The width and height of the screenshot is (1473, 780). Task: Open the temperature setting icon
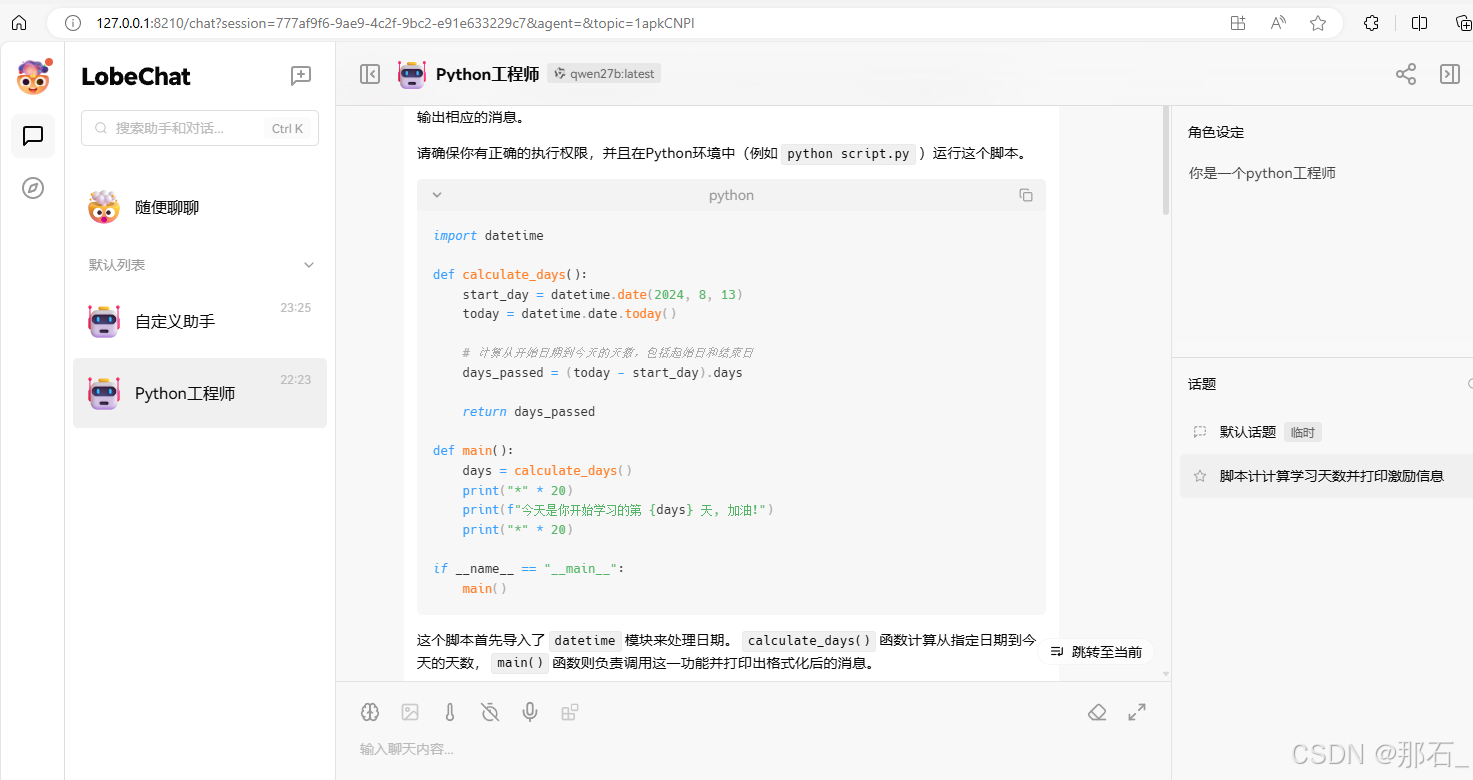pyautogui.click(x=450, y=712)
